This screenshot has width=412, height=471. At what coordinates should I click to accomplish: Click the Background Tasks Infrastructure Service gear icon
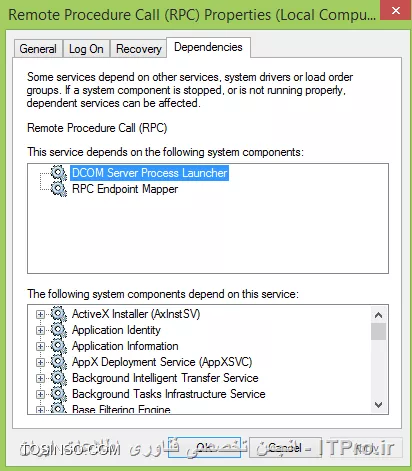(x=59, y=394)
